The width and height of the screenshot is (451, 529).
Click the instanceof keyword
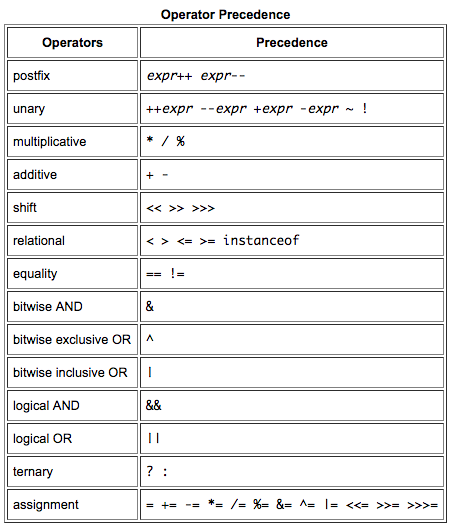click(261, 240)
